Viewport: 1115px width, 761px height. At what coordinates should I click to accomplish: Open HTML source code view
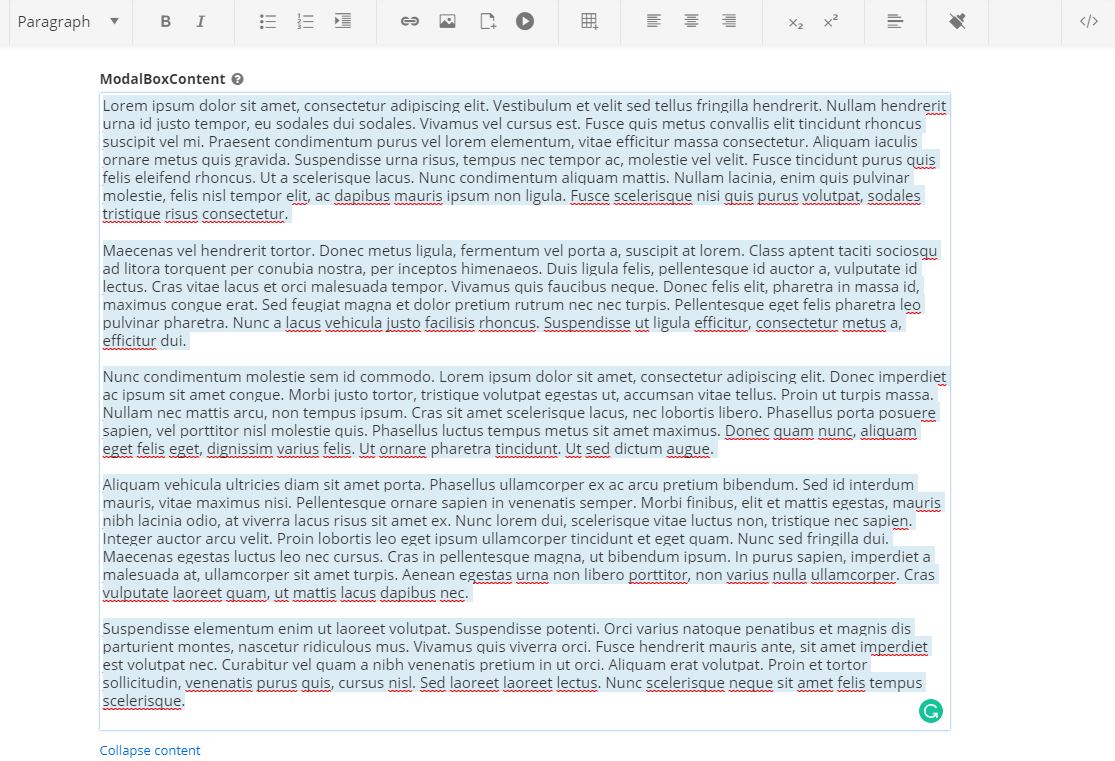point(1089,21)
